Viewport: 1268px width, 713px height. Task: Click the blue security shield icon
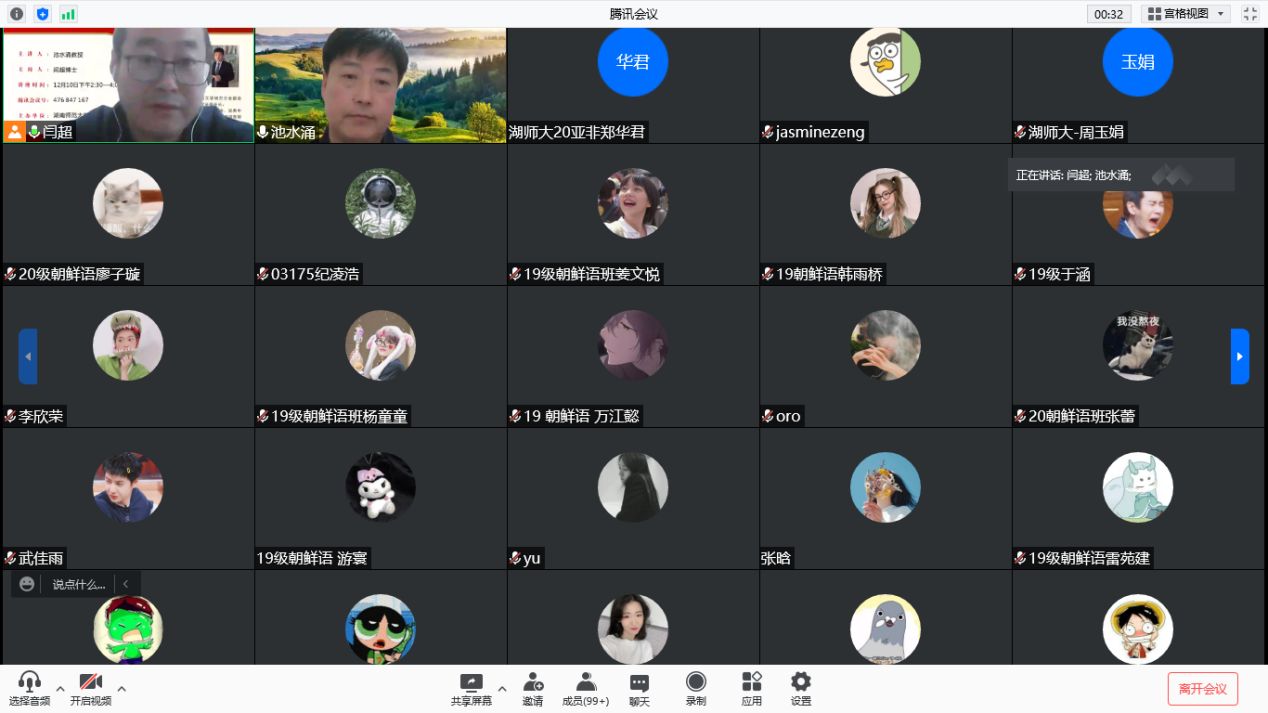tap(42, 14)
